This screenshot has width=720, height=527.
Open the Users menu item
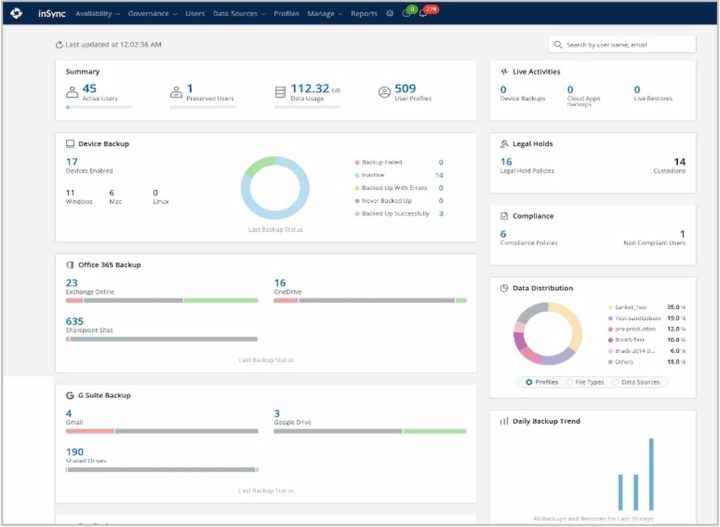tap(195, 14)
